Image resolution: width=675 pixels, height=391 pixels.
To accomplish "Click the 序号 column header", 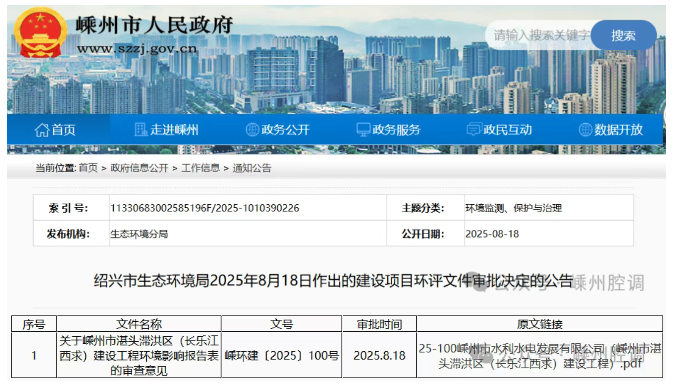I will point(34,324).
